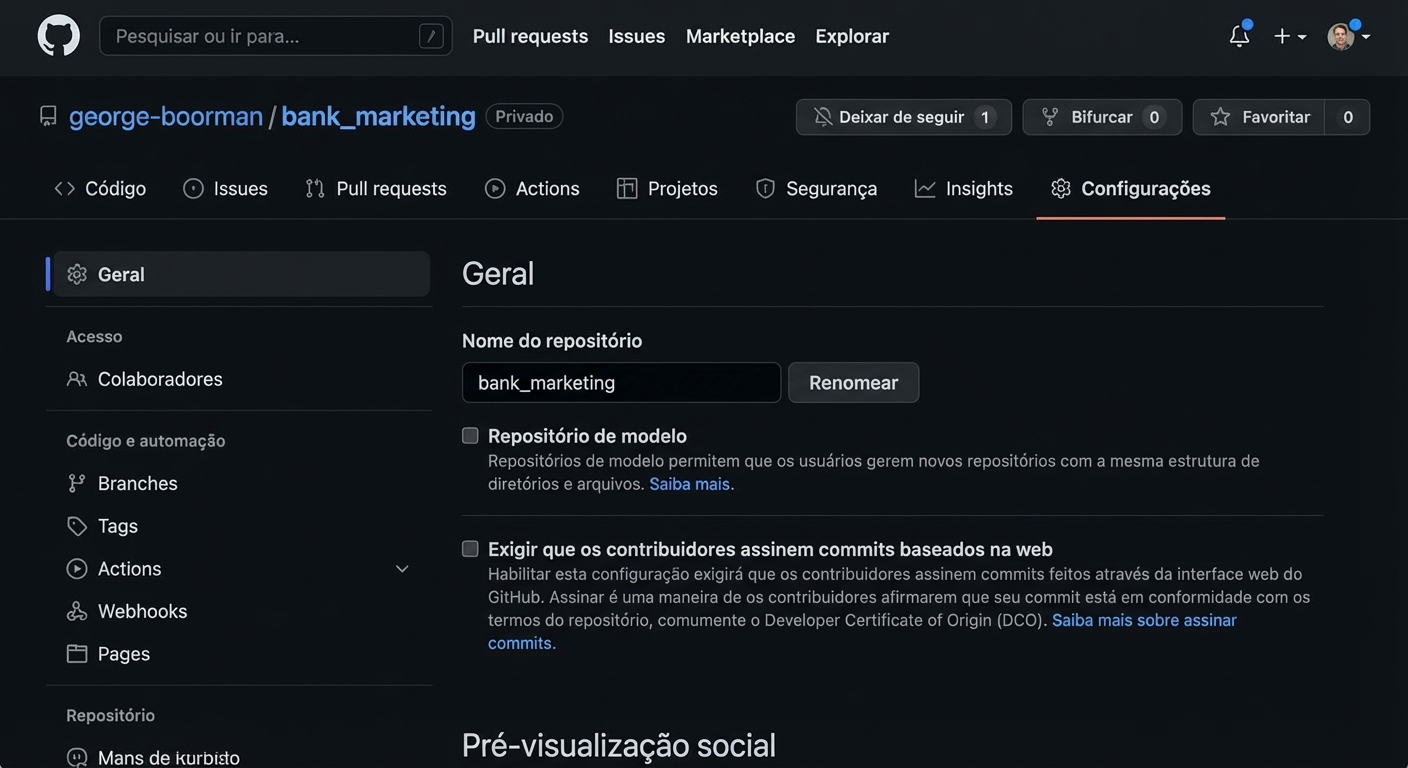Open the profile avatar dropdown
This screenshot has width=1408, height=768.
1340,35
